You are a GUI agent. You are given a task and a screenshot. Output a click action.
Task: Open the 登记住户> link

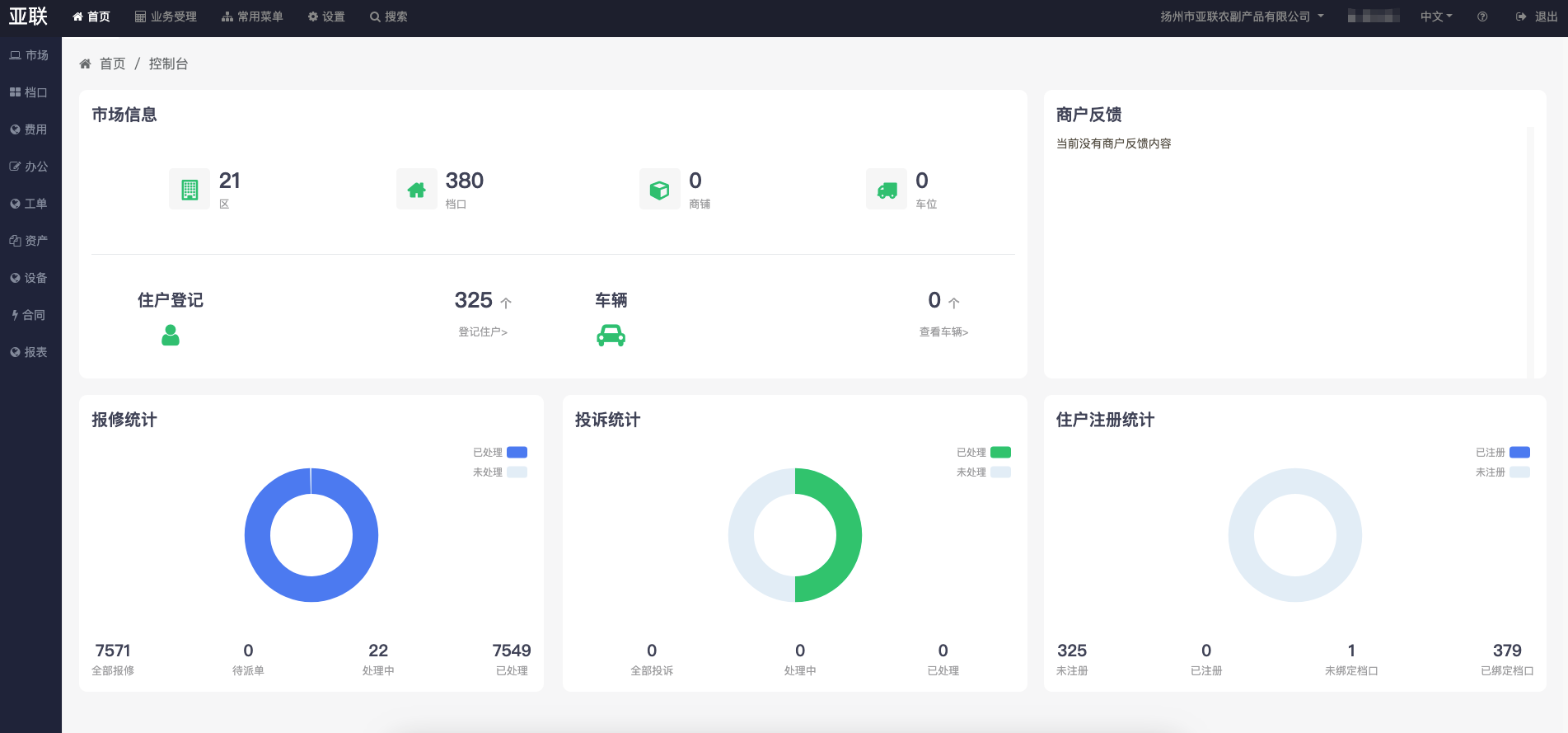coord(483,331)
